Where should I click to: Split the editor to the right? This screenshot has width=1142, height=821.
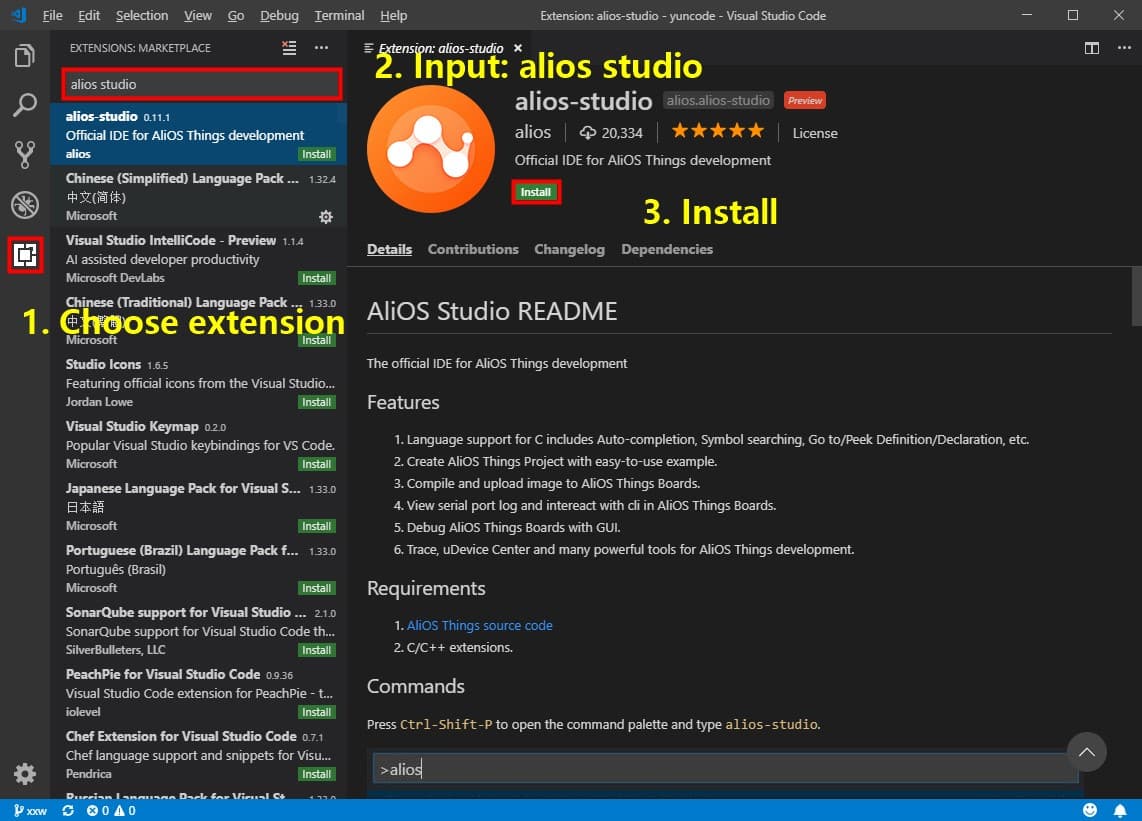1092,48
